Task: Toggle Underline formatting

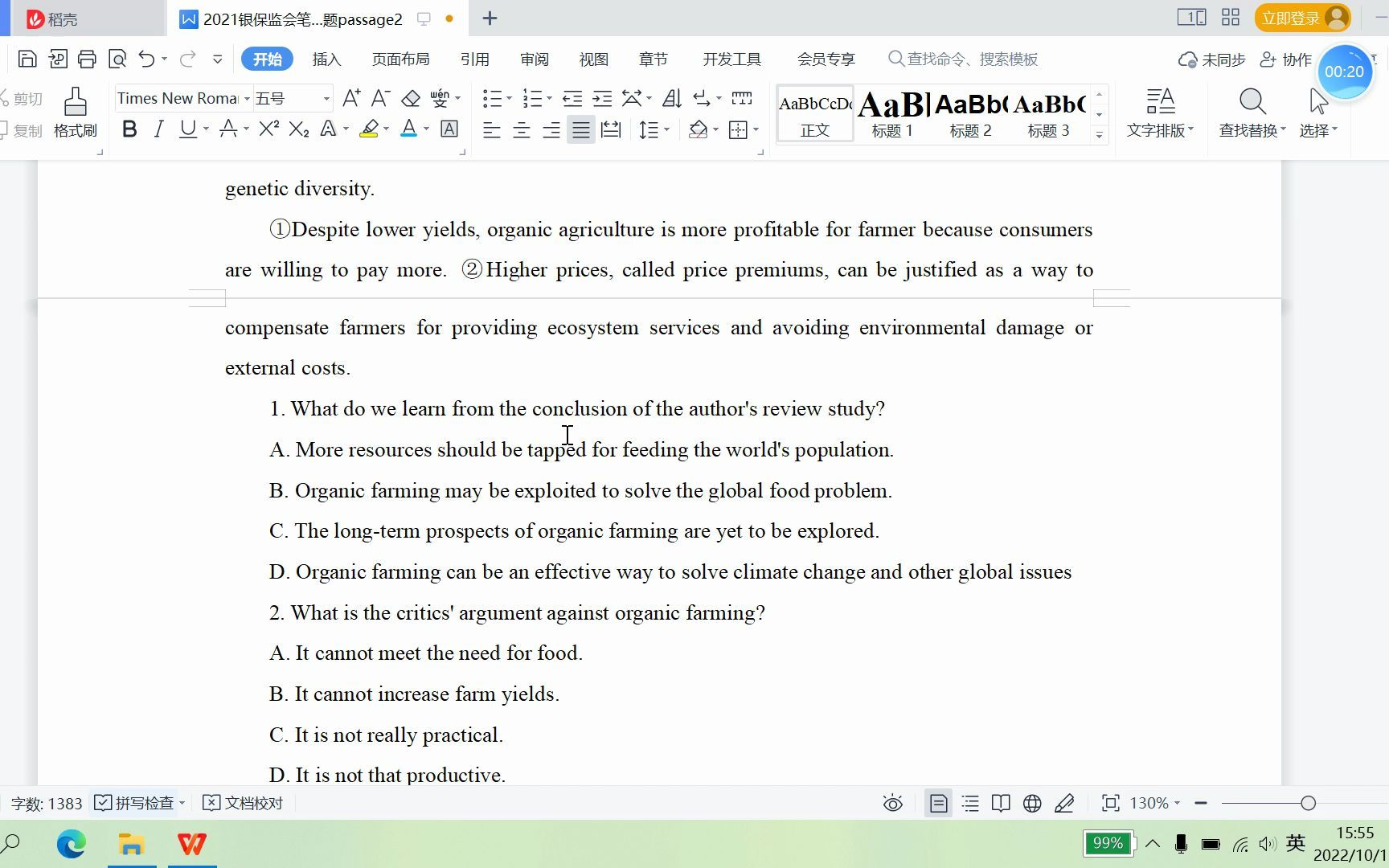Action: click(187, 129)
